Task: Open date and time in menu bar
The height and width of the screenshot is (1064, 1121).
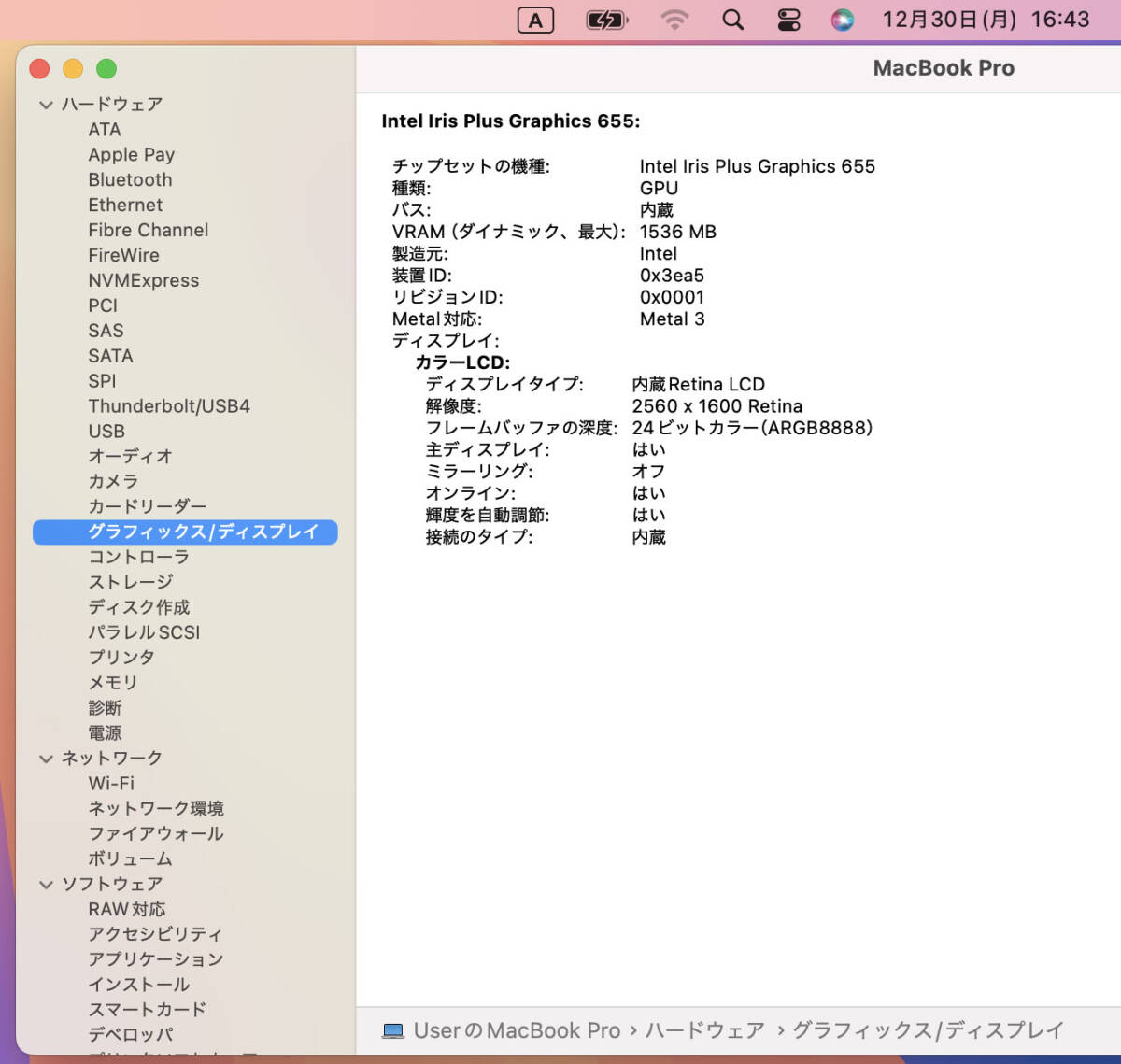Action: pyautogui.click(x=986, y=20)
